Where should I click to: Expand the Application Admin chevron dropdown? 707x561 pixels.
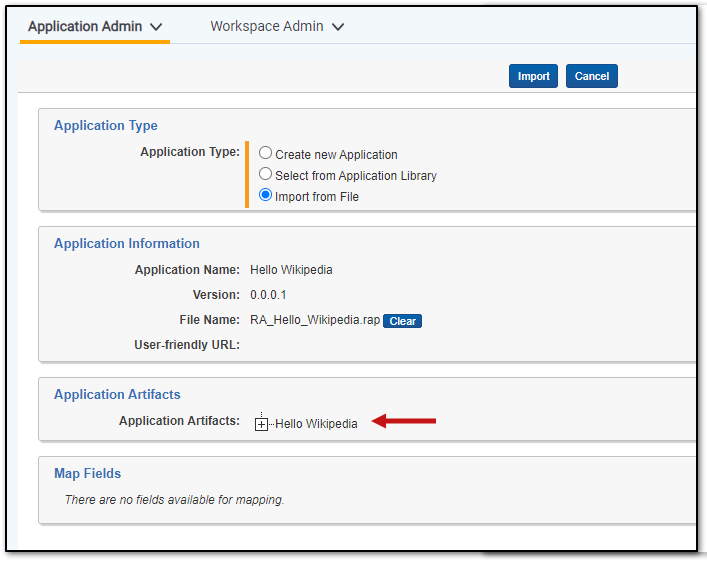click(x=156, y=28)
